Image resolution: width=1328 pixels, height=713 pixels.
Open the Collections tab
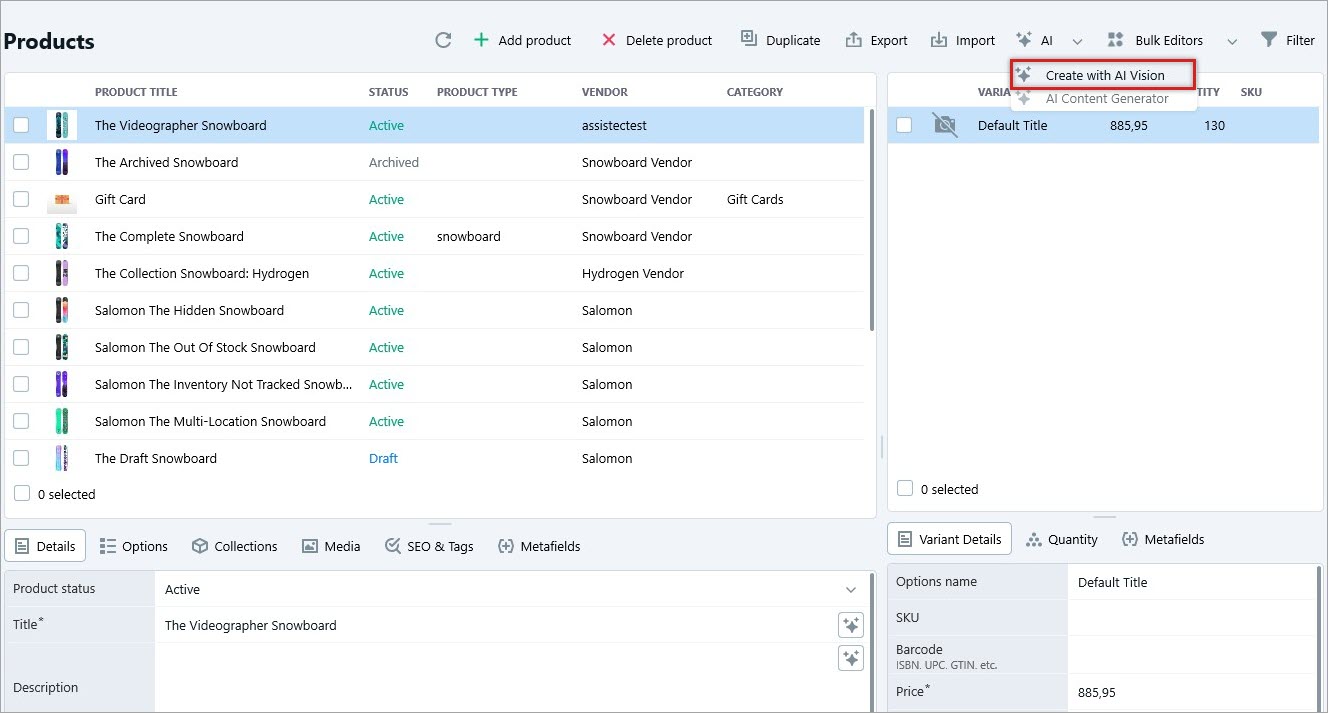[x=234, y=546]
